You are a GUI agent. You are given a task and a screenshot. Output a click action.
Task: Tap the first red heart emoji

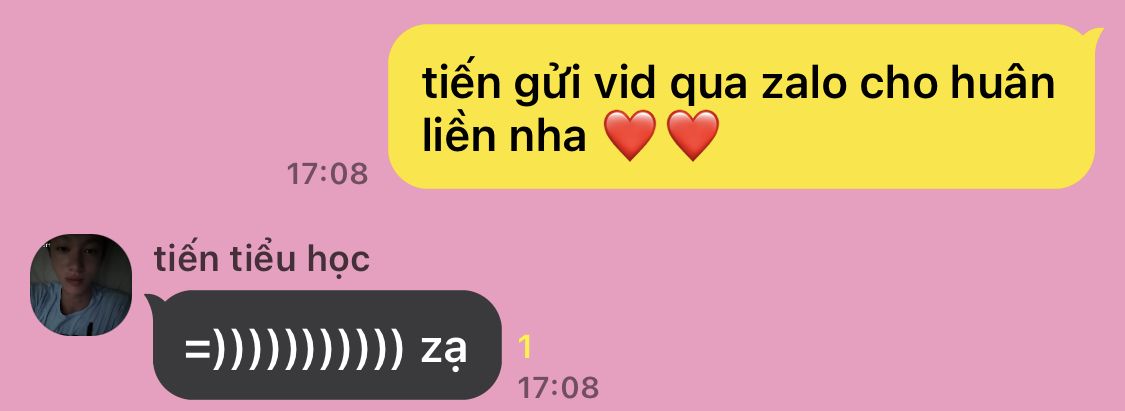pos(629,135)
